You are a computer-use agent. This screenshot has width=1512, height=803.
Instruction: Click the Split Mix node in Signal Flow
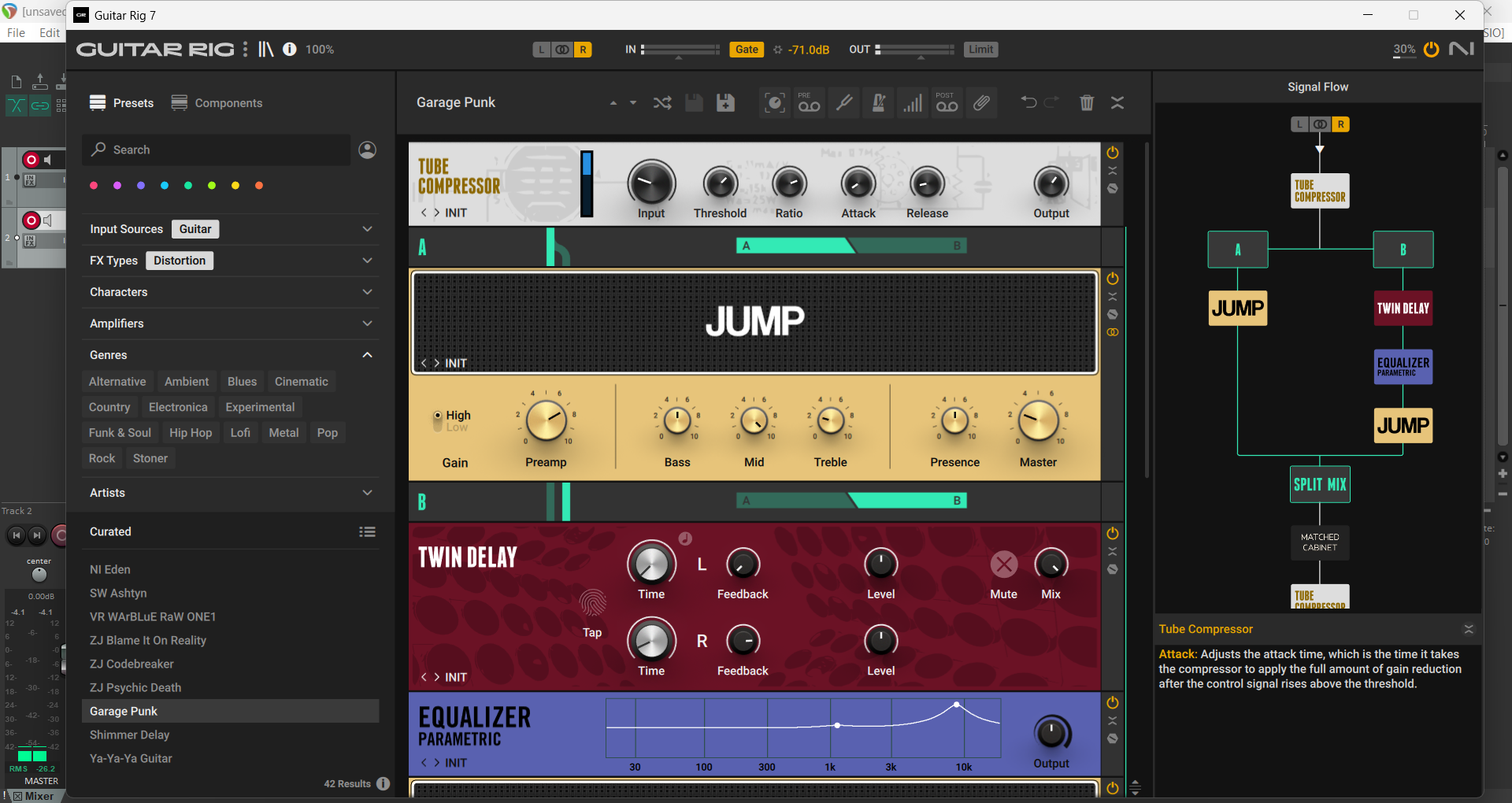1320,484
